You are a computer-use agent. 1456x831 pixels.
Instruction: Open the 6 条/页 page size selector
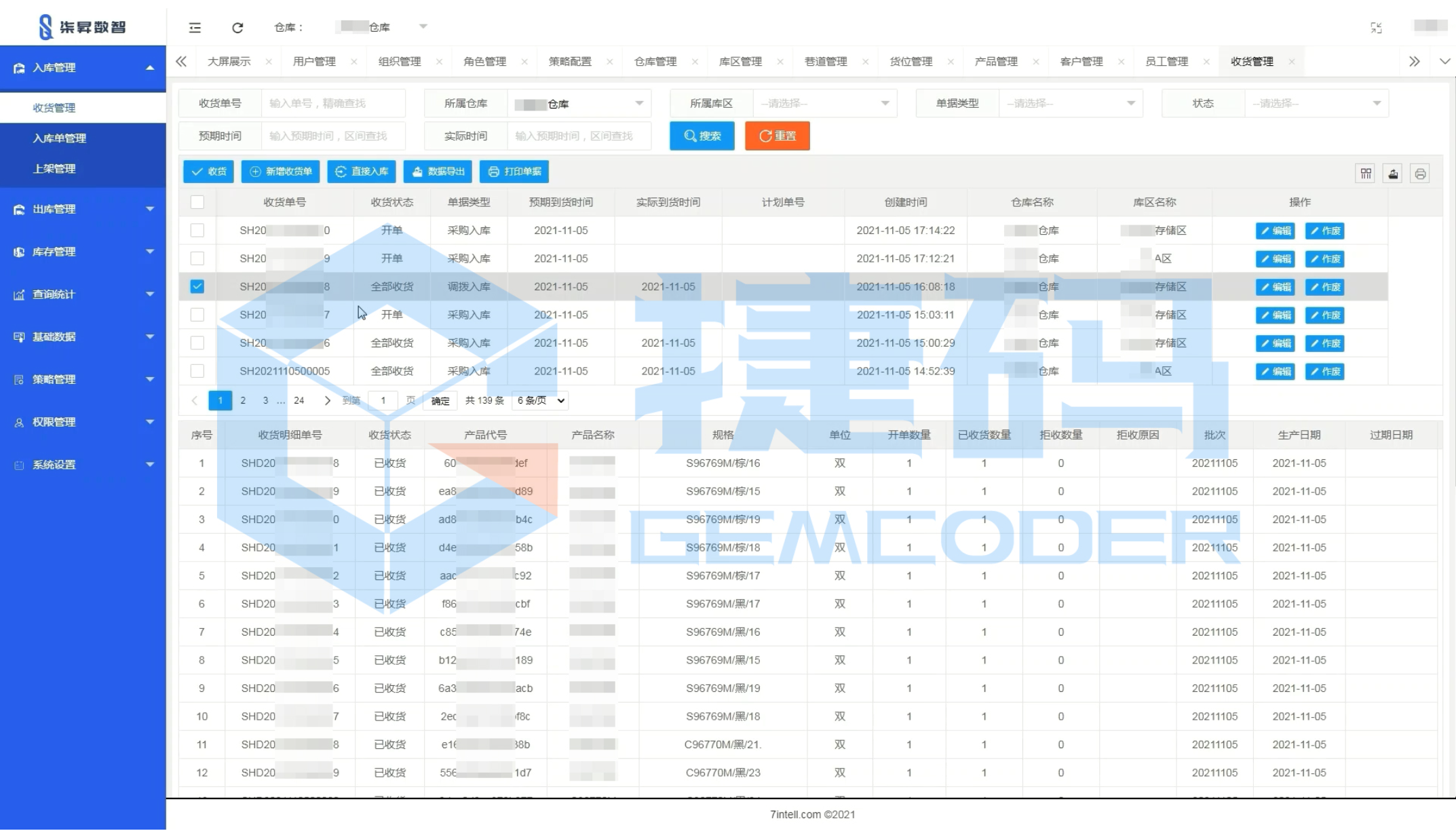coord(540,401)
